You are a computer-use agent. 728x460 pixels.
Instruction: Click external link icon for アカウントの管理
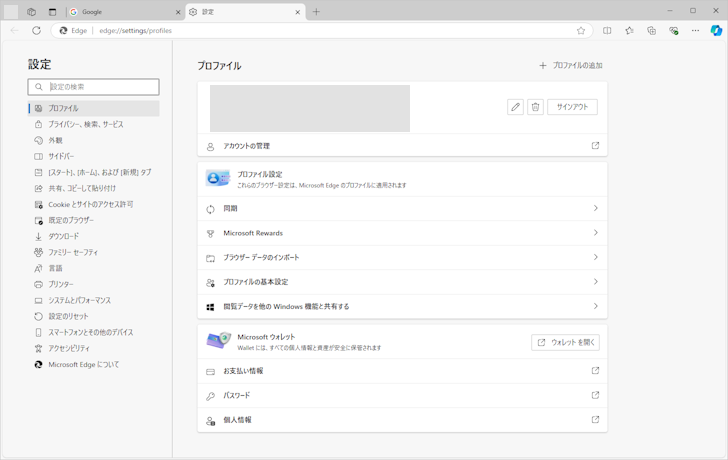595,145
